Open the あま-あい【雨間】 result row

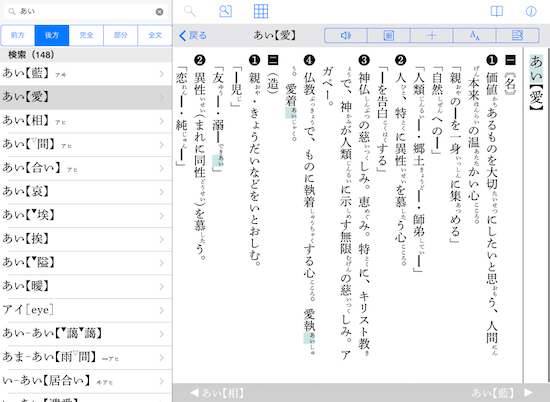click(86, 357)
